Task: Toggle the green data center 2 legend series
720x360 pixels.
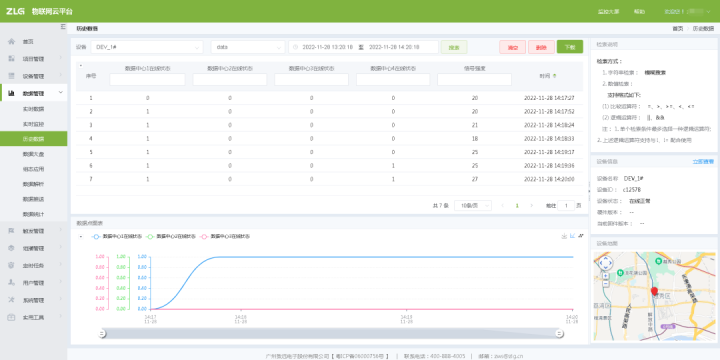Action: (x=171, y=237)
